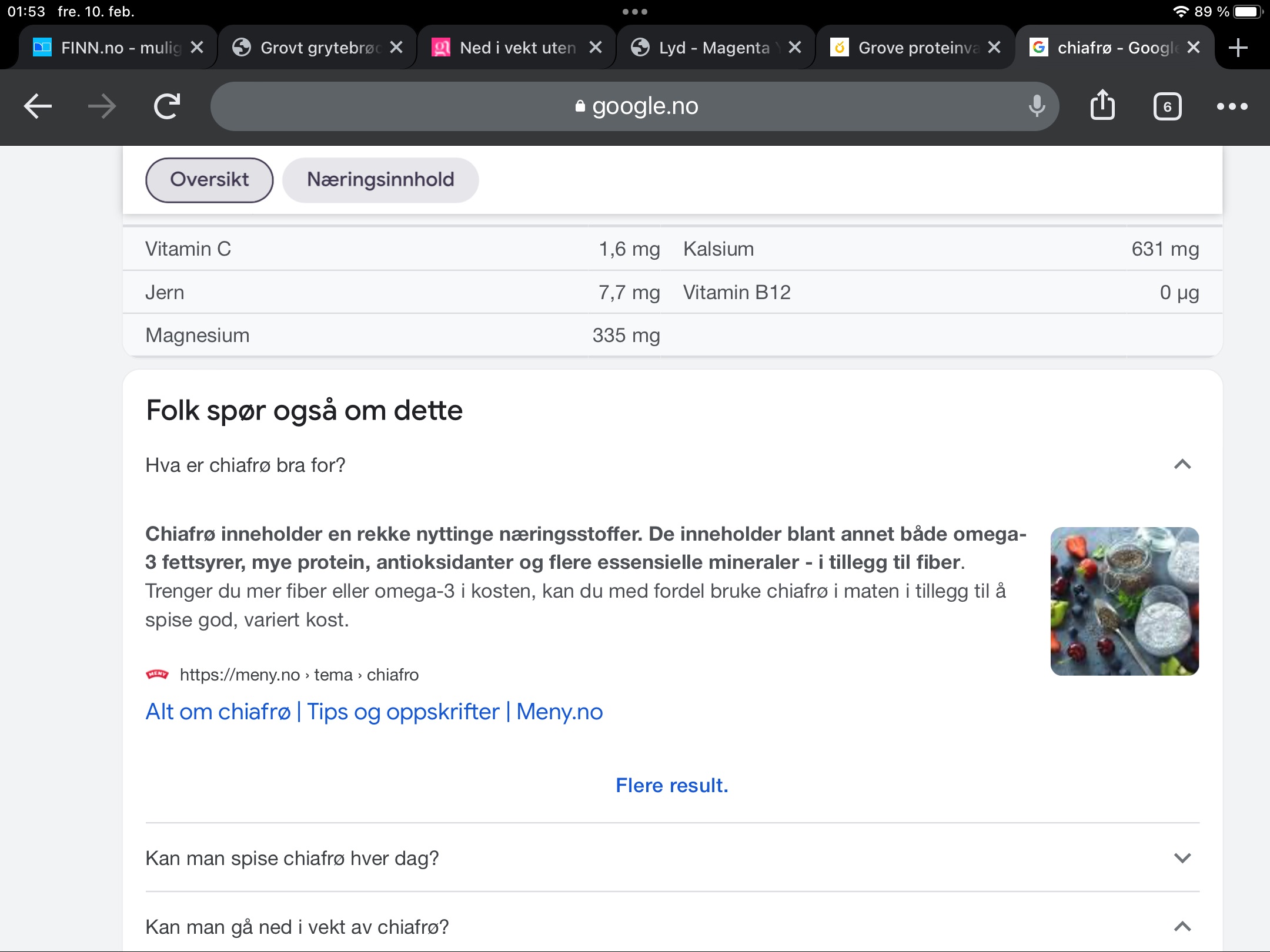Open the share sheet icon
The image size is (1270, 952).
click(1102, 105)
